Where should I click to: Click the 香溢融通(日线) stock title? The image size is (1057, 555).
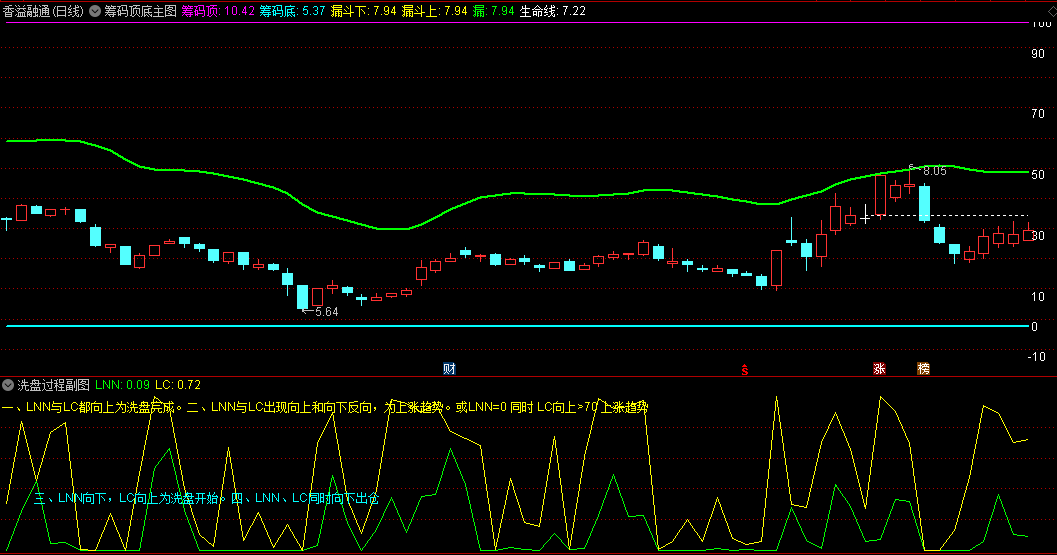click(44, 11)
